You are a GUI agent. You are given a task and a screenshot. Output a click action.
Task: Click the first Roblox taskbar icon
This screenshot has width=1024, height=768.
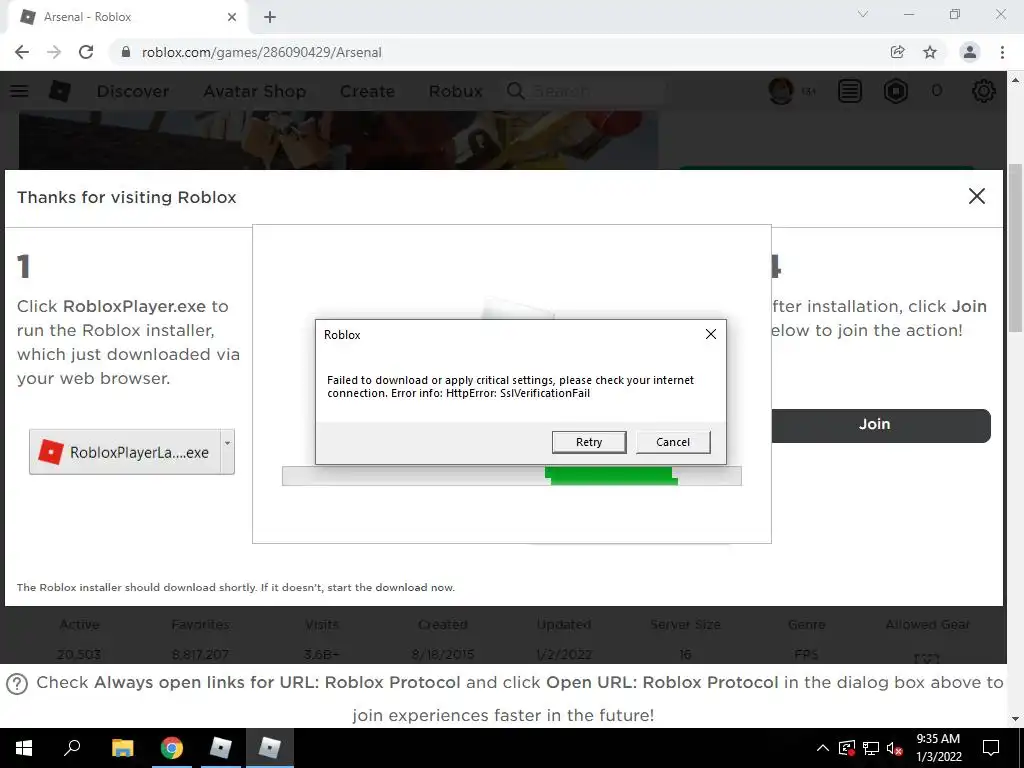(x=221, y=748)
